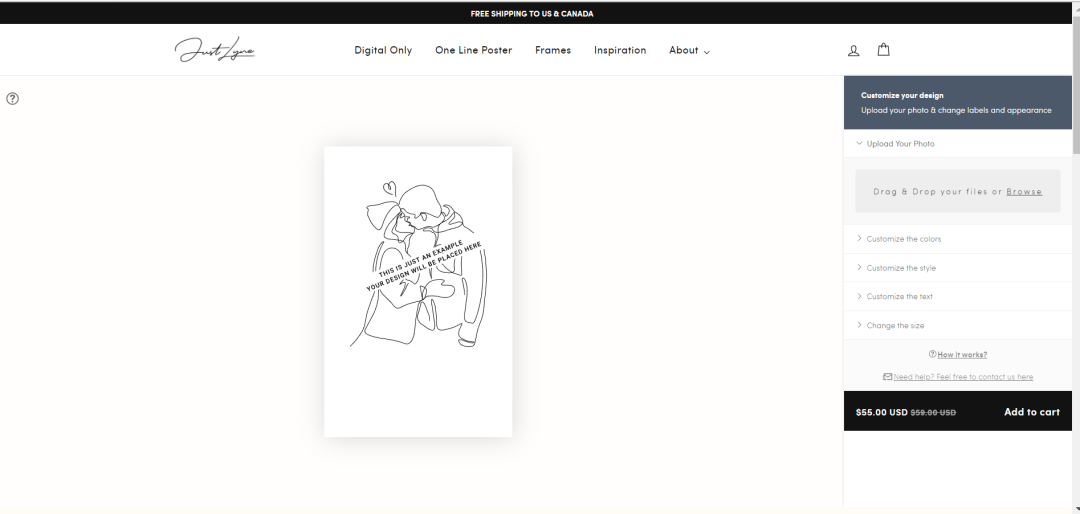Click Need help contact us link
Image resolution: width=1080 pixels, height=514 pixels.
click(x=963, y=377)
